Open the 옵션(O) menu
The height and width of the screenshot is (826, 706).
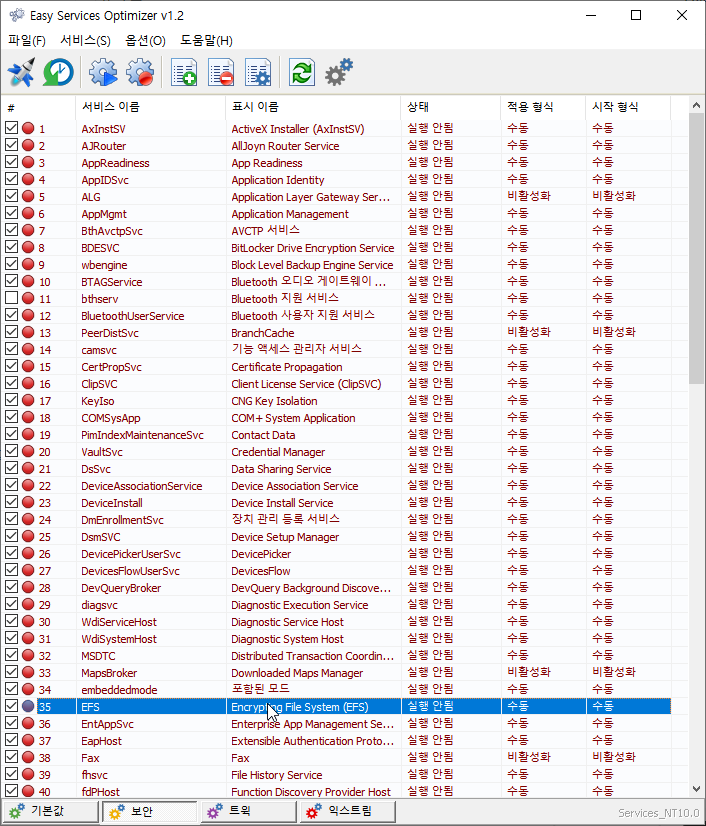(145, 41)
